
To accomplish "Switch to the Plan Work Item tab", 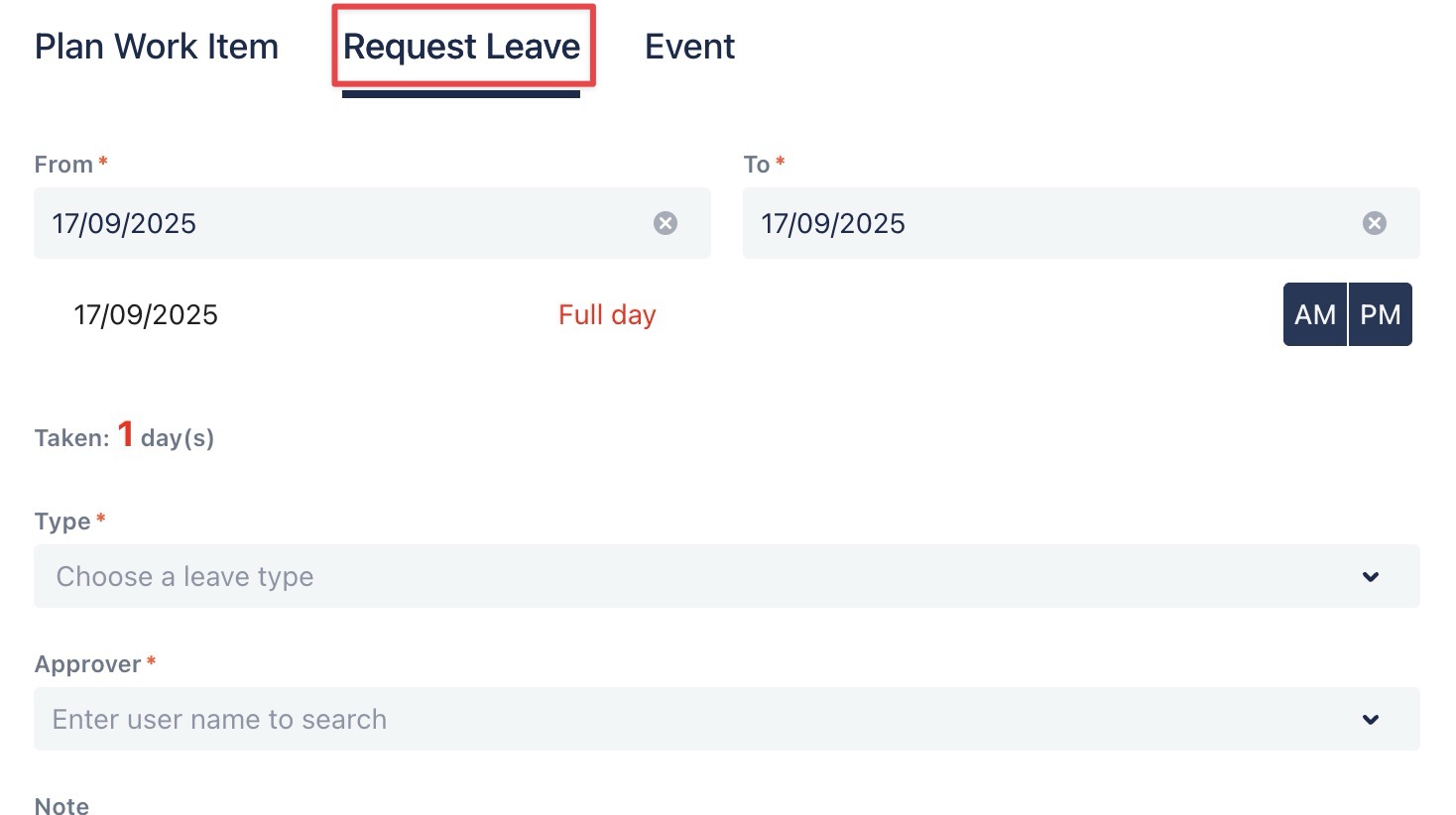I will (157, 47).
